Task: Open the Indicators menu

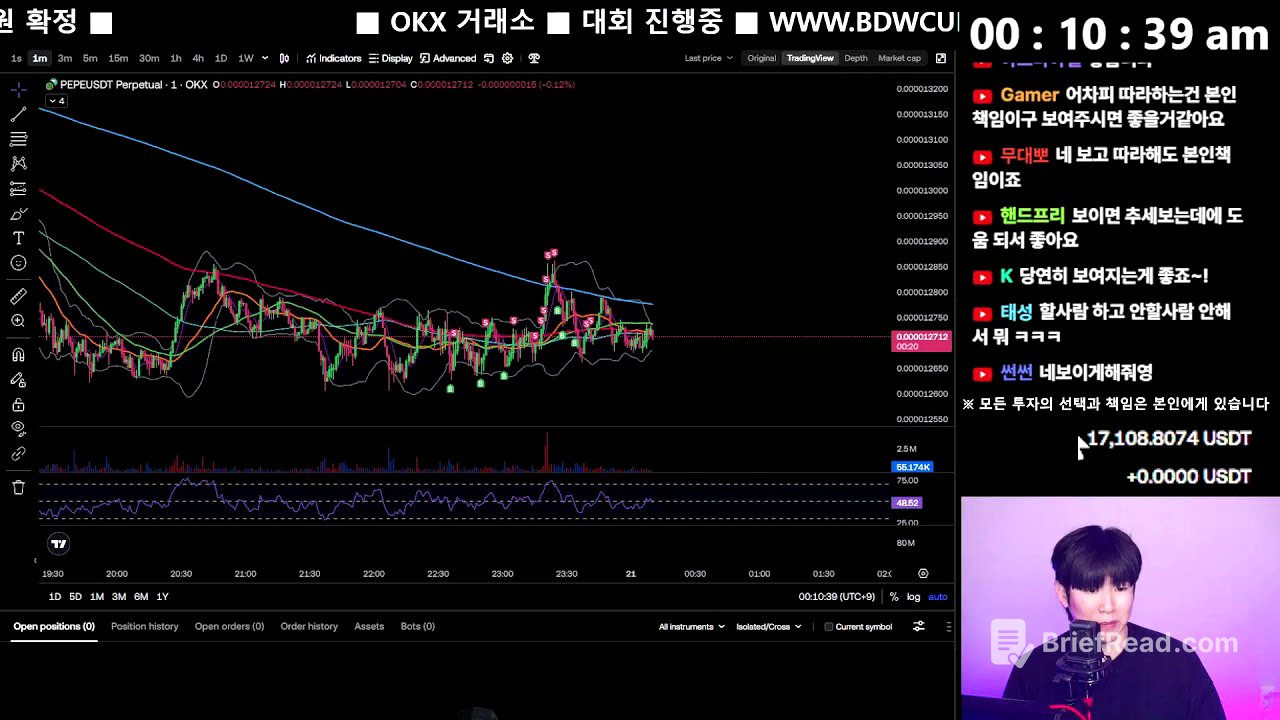Action: click(x=334, y=58)
